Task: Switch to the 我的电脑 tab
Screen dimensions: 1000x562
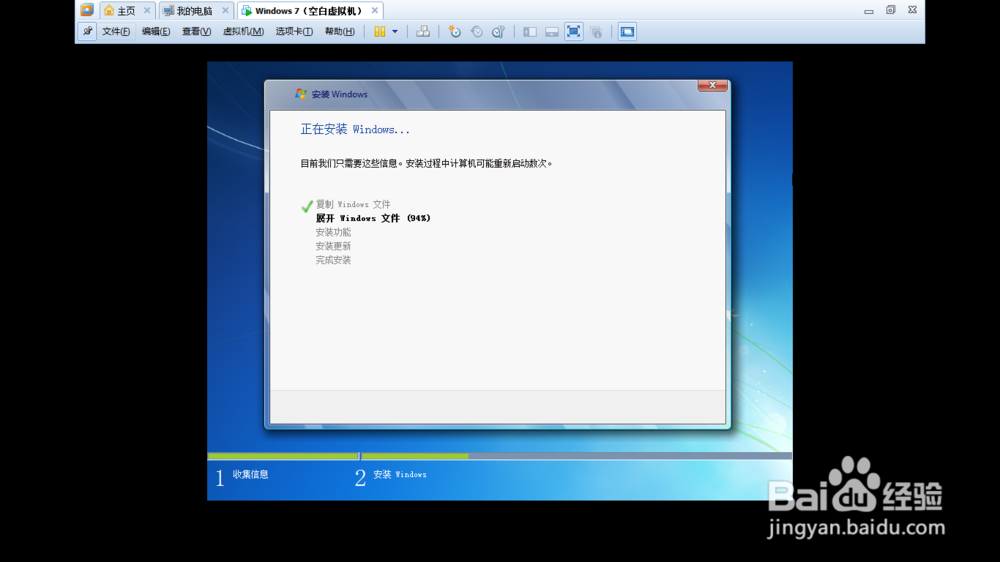Action: tap(188, 11)
